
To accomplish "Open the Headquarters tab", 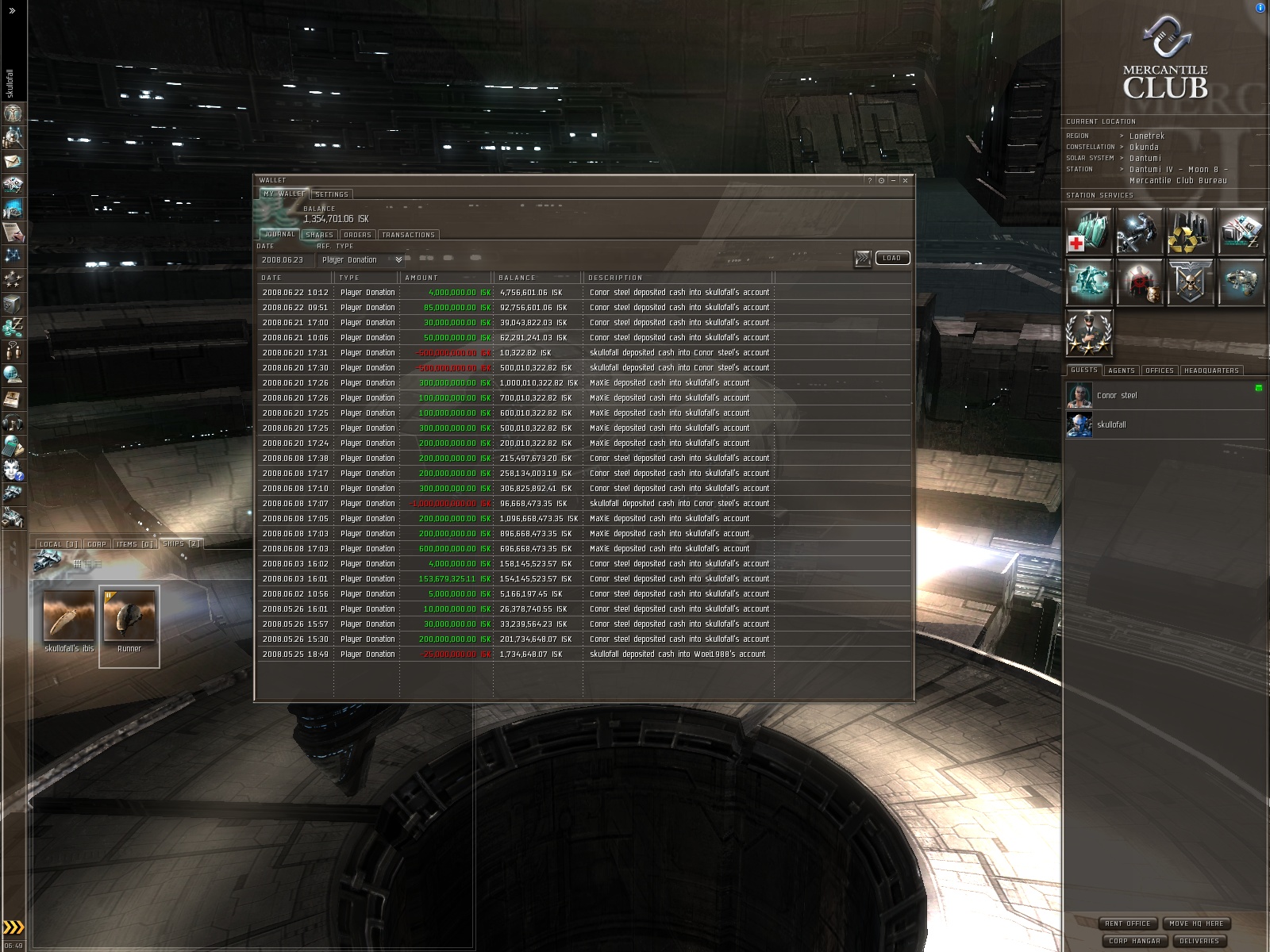I will [1211, 370].
